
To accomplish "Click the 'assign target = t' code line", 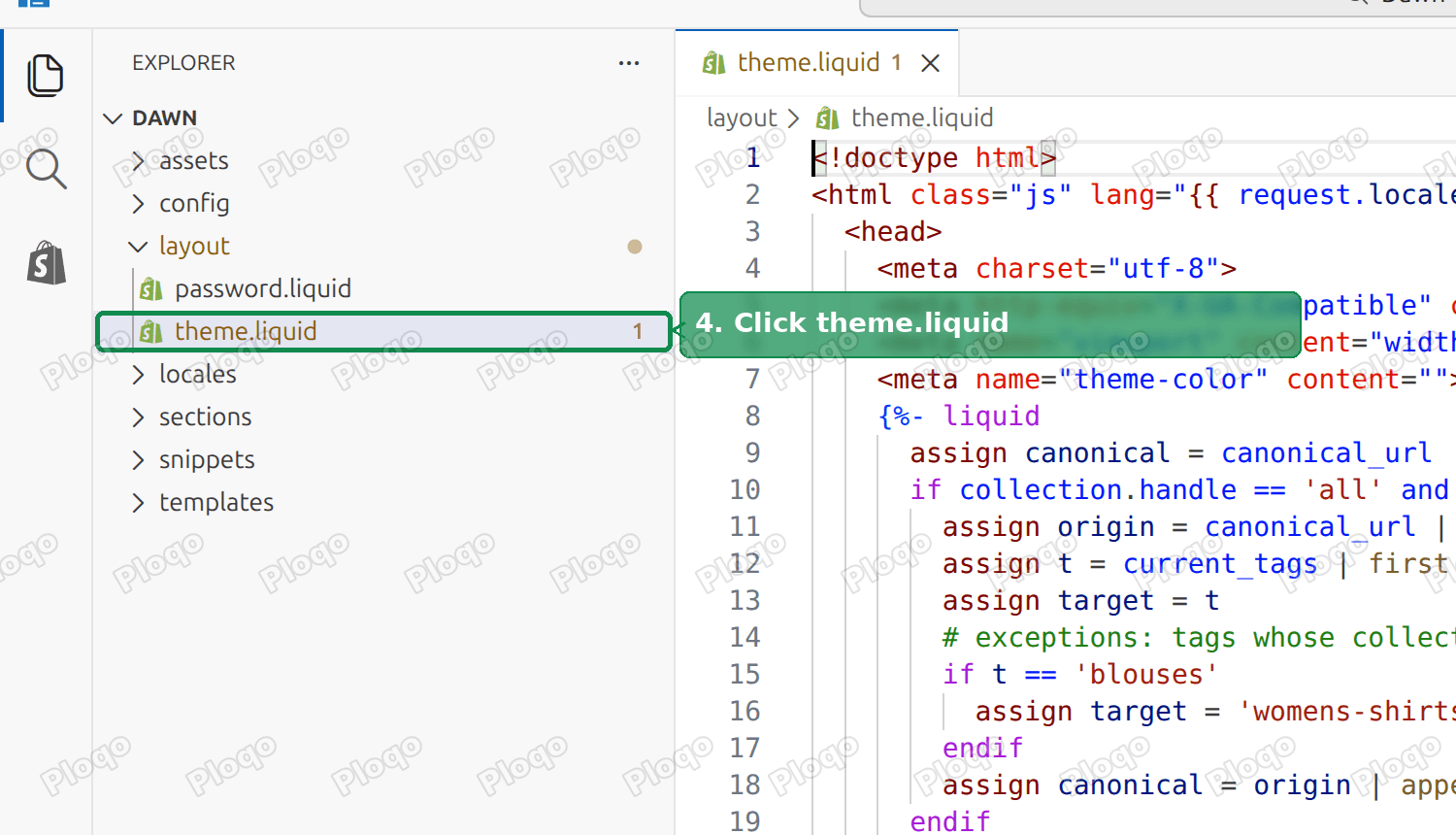I will click(1080, 600).
